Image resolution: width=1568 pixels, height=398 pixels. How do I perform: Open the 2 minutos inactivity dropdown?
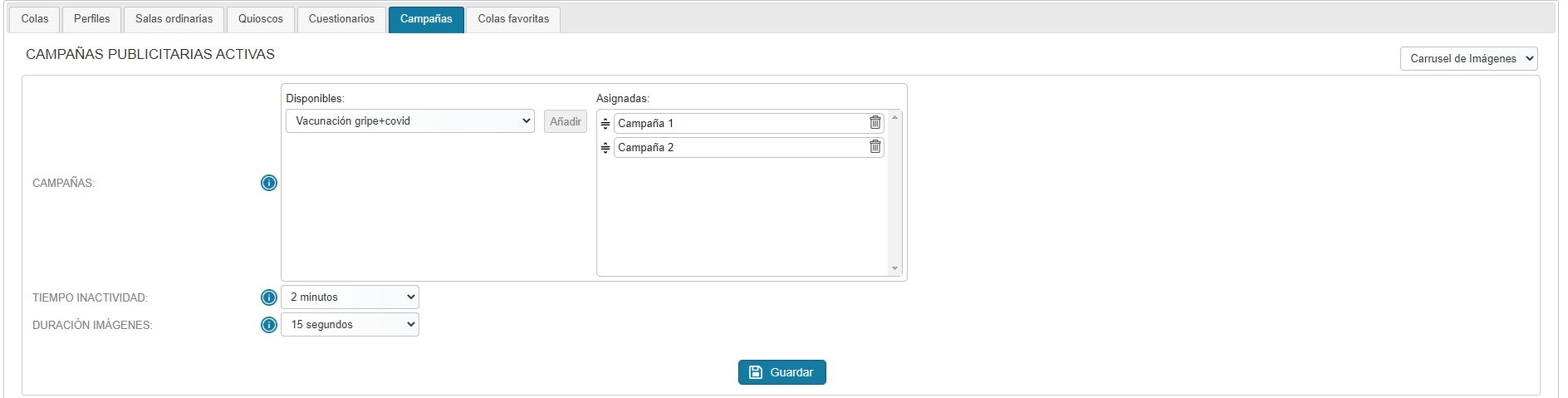tap(350, 297)
